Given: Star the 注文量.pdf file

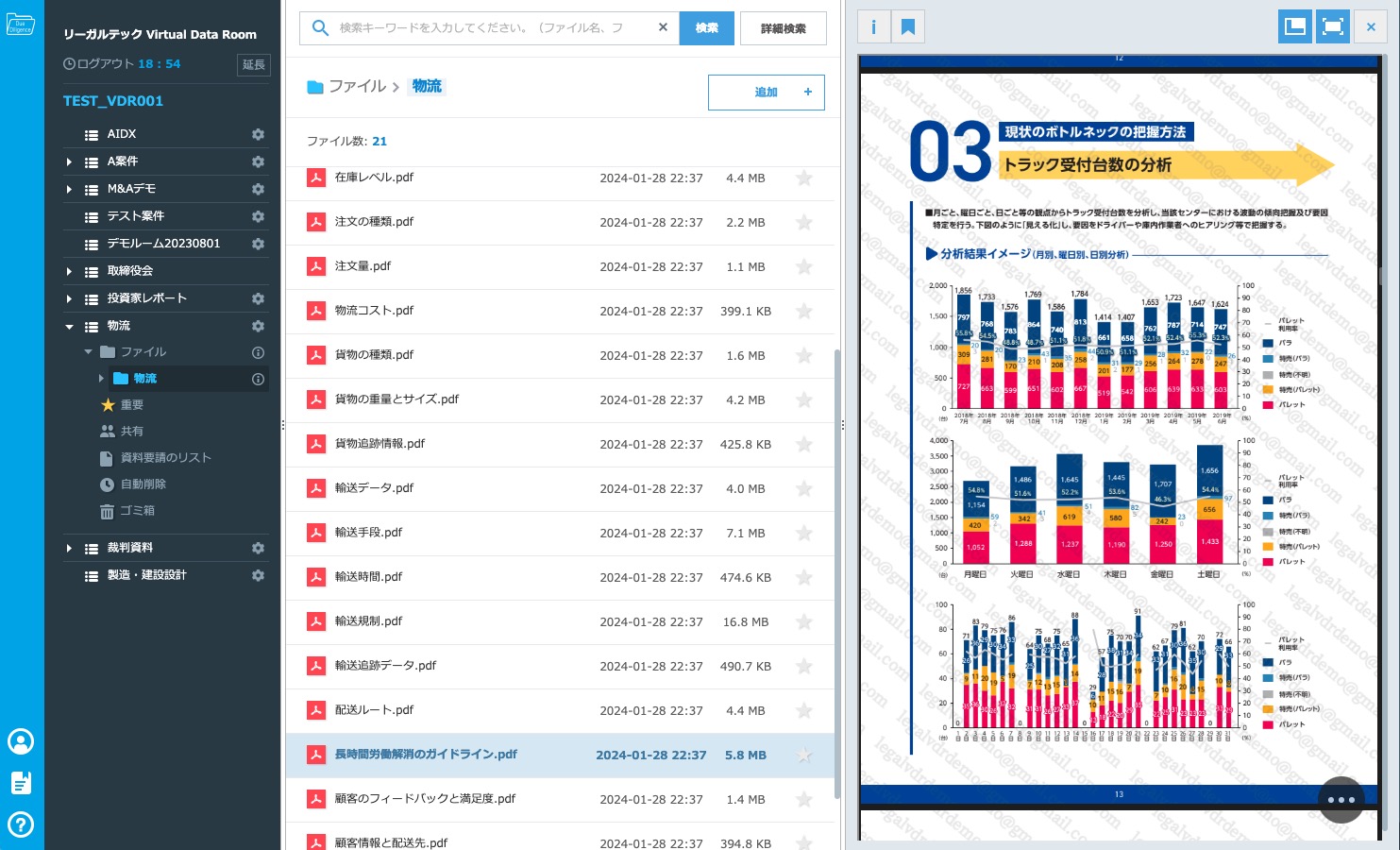Looking at the screenshot, I should coord(804,266).
